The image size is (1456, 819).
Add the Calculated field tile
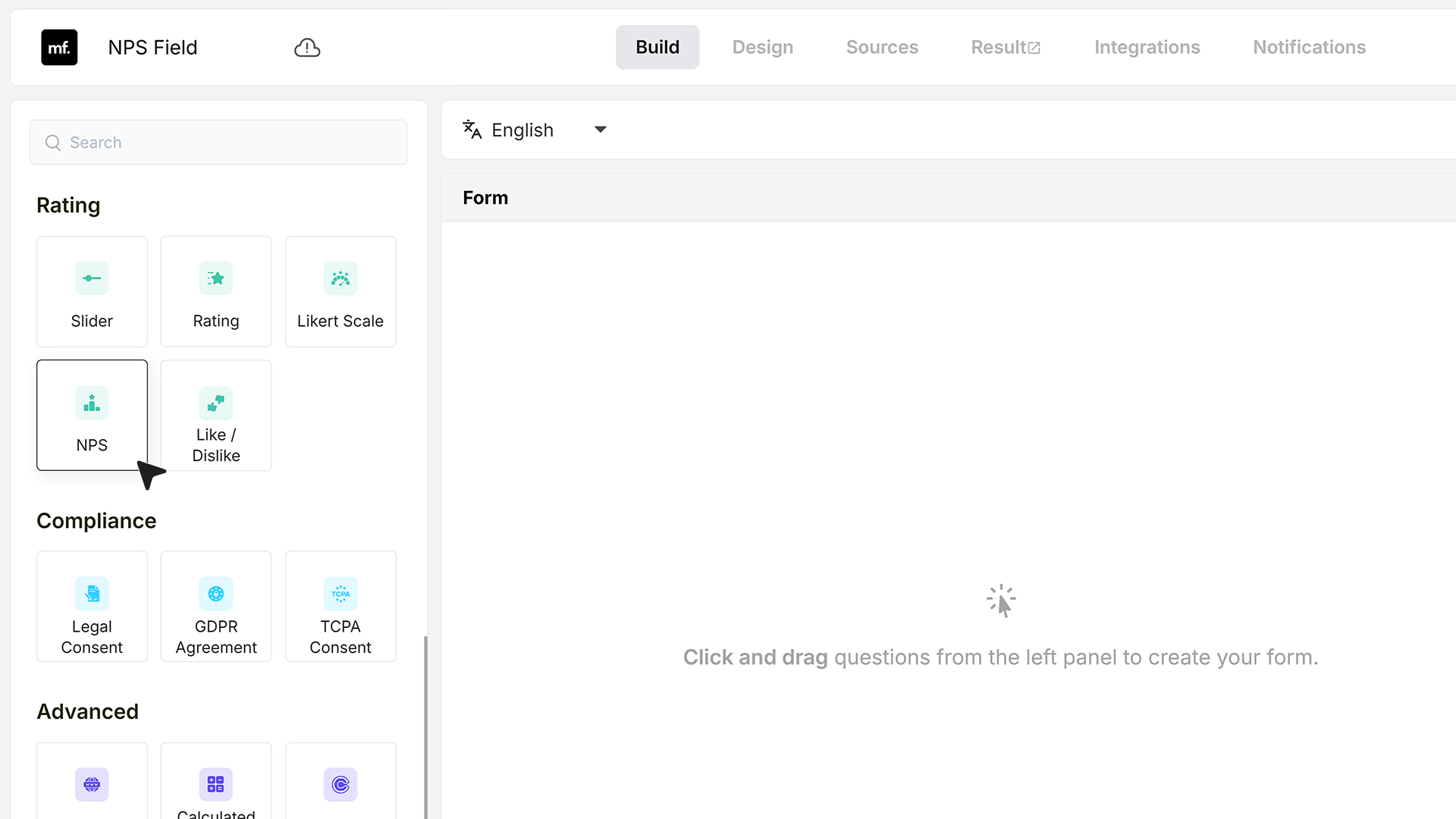(x=216, y=781)
